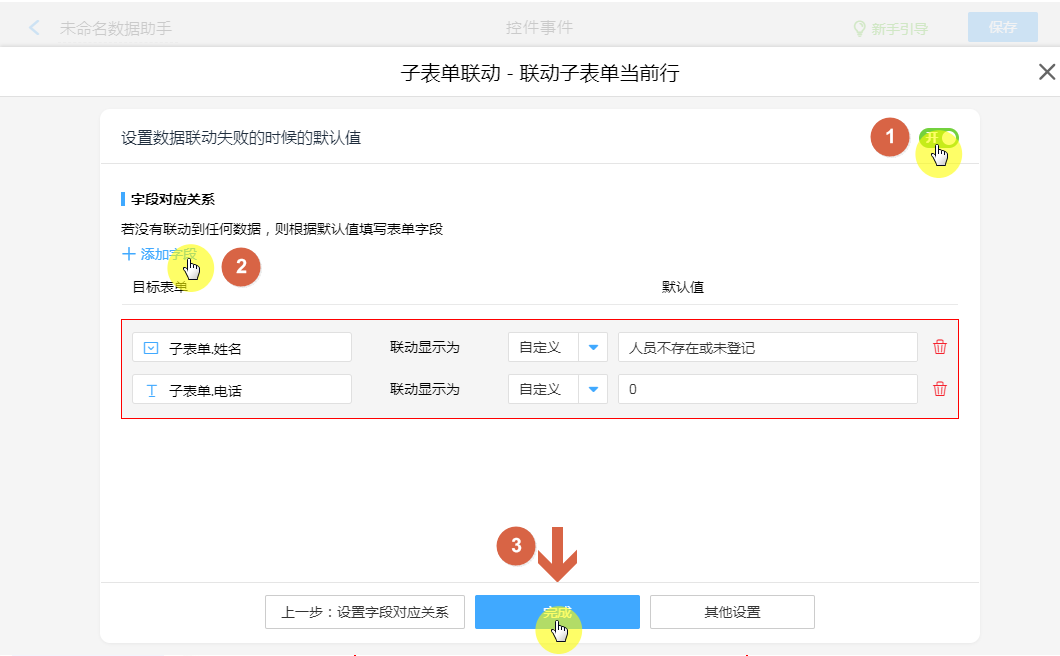Click 添加字段 to add a field
The image size is (1060, 656).
(159, 254)
